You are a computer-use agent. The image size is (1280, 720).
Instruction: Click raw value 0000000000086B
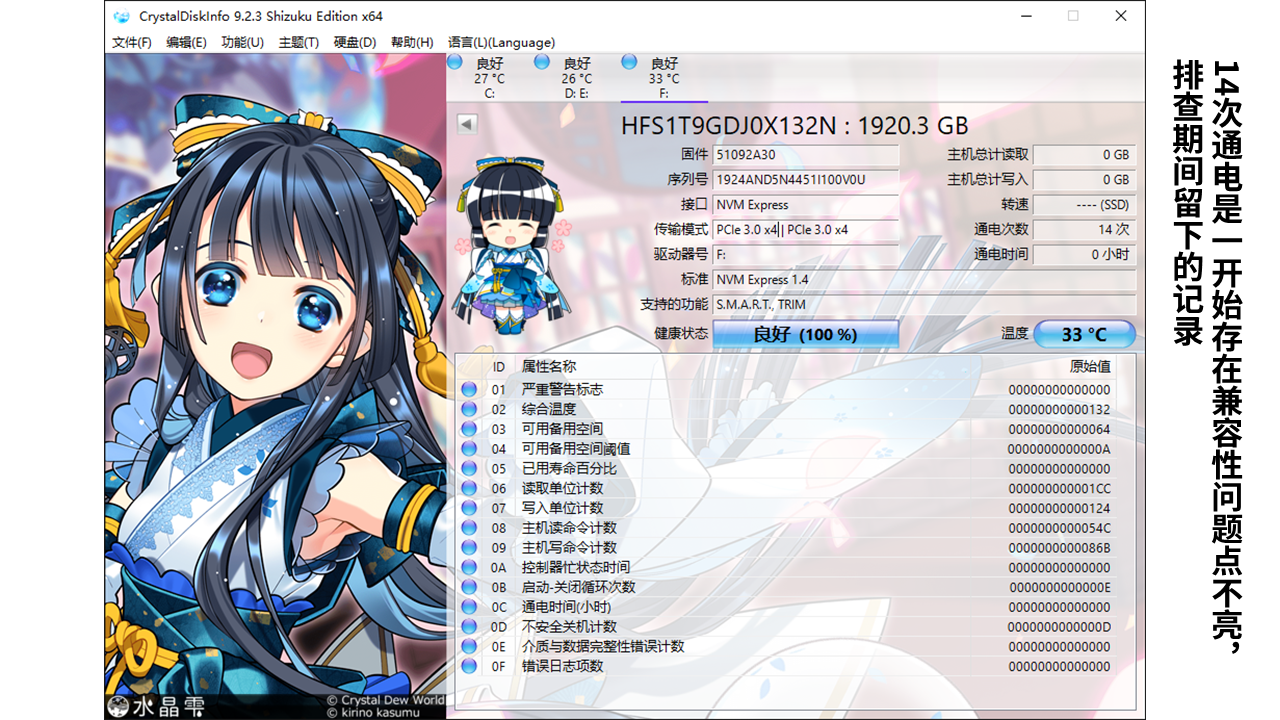1059,548
